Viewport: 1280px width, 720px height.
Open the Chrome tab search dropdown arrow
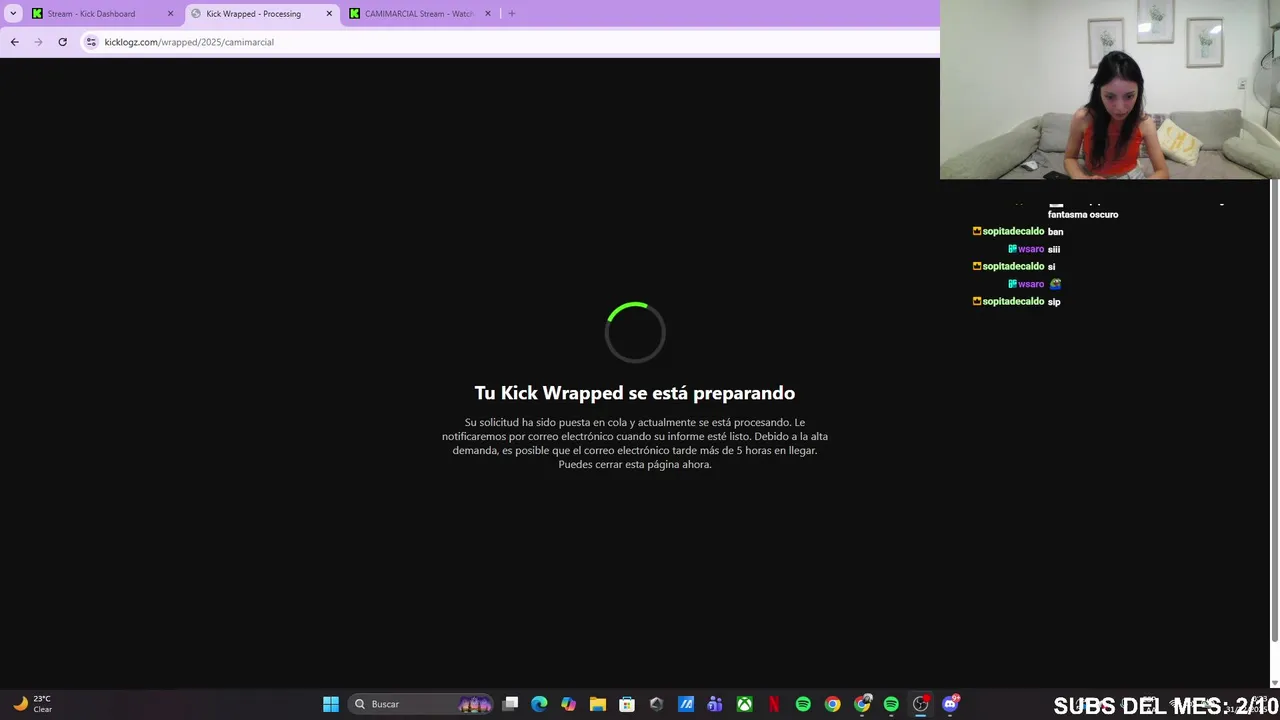click(x=13, y=14)
